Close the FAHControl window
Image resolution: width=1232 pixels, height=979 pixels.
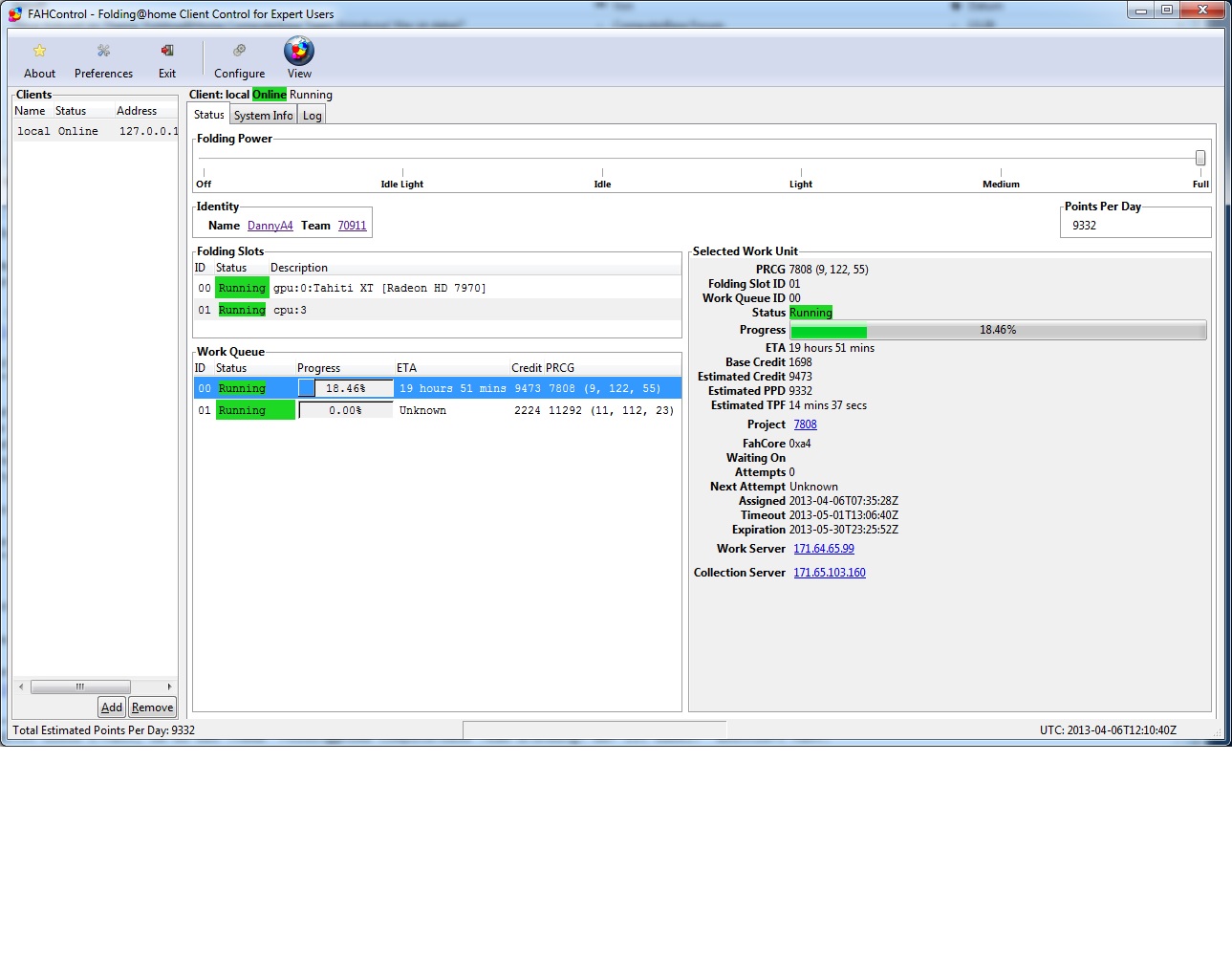coord(1203,10)
